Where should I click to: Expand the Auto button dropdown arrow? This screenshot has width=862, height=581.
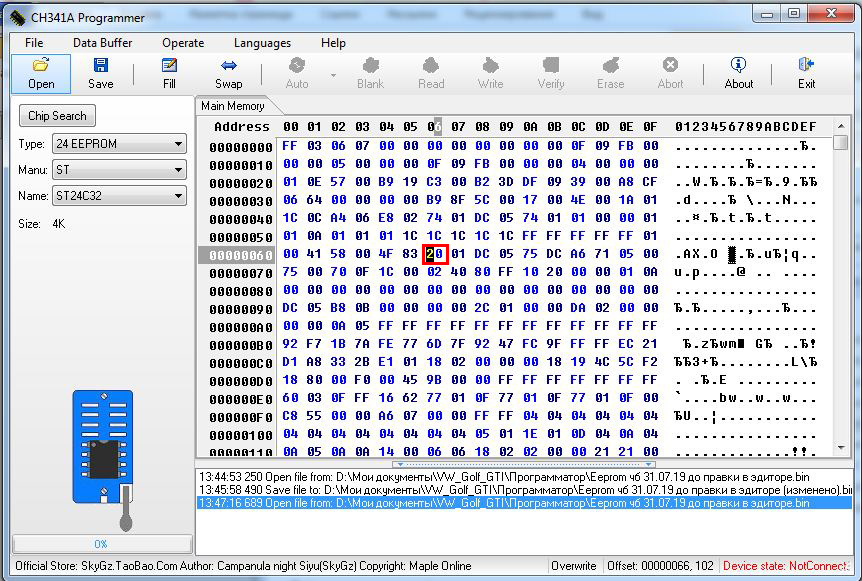coord(333,75)
